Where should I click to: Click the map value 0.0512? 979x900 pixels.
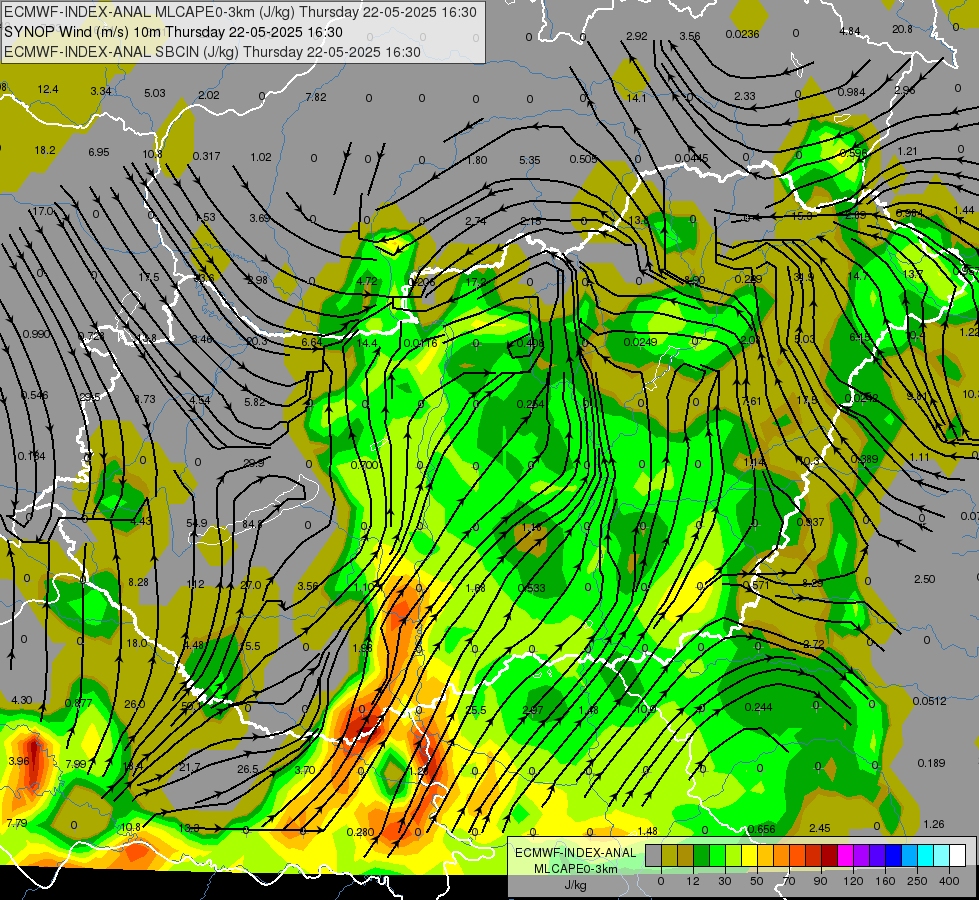coord(930,701)
